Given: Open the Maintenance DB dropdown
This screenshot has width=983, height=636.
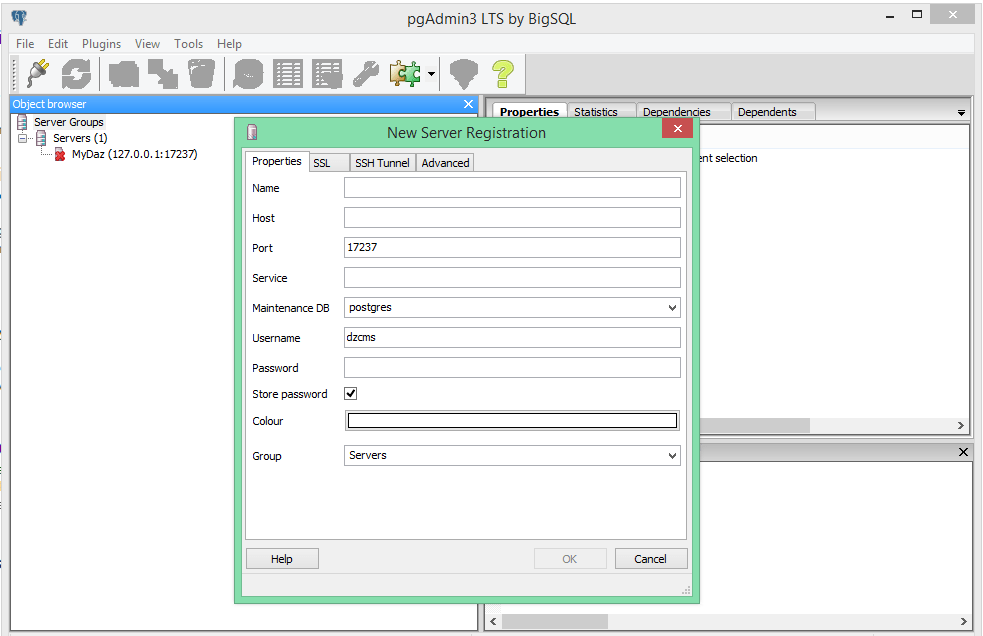Looking at the screenshot, I should 672,308.
